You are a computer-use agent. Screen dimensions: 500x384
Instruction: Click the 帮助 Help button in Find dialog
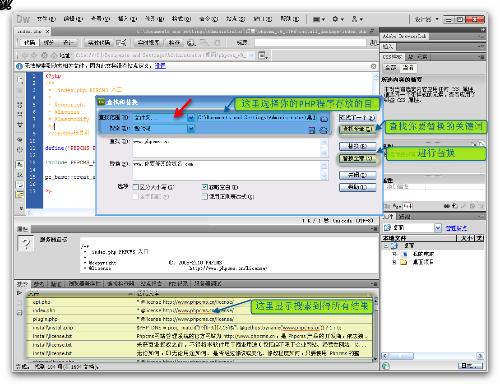(x=357, y=187)
